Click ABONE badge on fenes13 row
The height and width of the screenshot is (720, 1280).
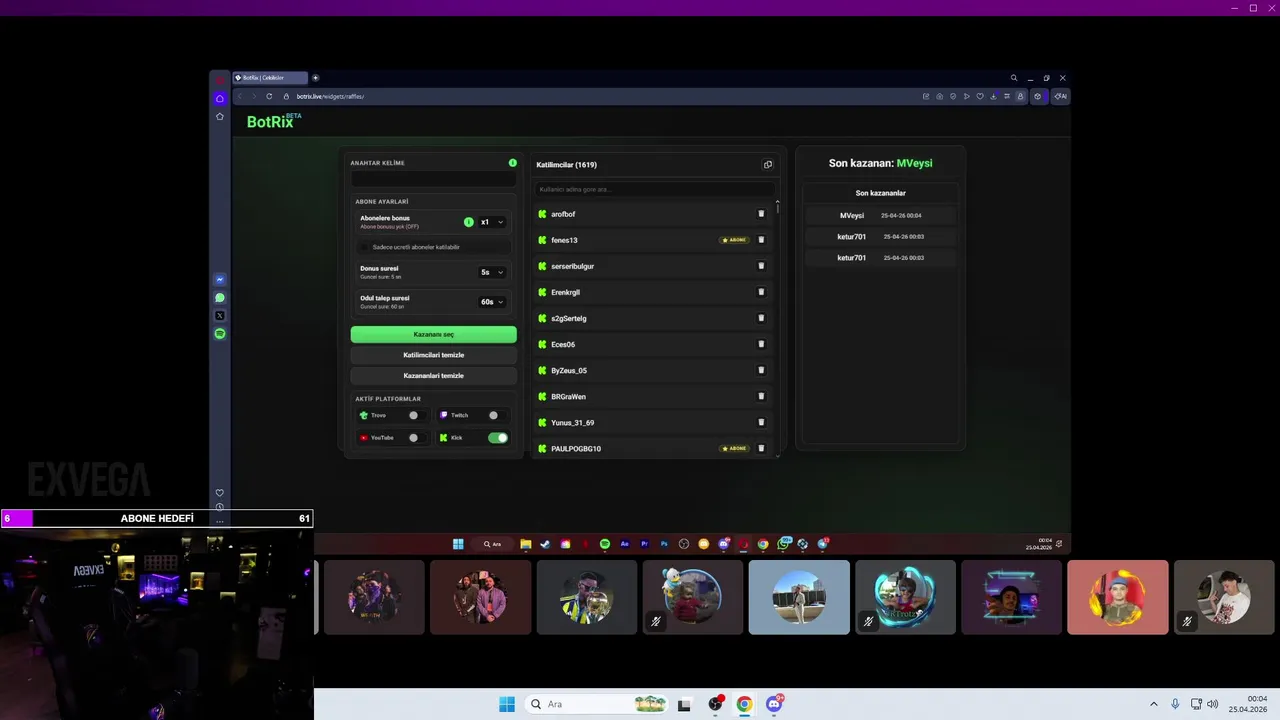pyautogui.click(x=734, y=240)
